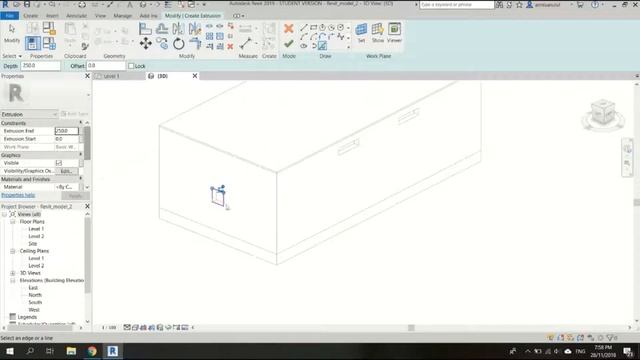Open the Insert ribbon tab
The image size is (640, 360).
52,16
